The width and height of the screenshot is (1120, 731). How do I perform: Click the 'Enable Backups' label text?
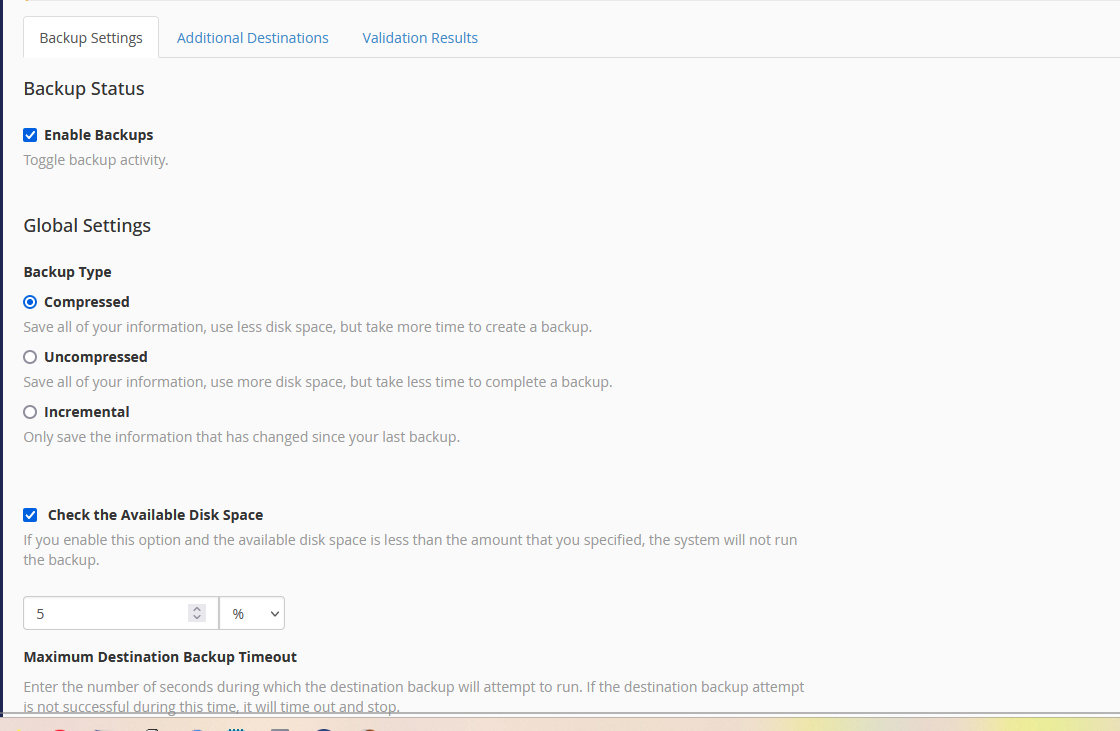[98, 135]
